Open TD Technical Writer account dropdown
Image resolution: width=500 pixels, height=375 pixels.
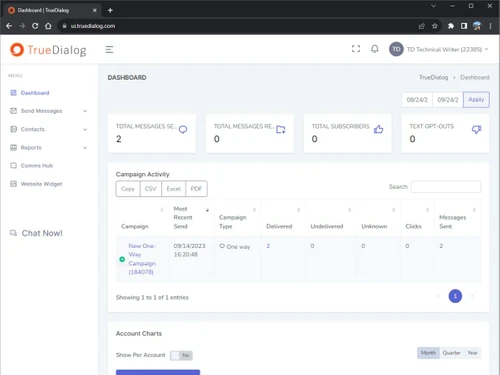pyautogui.click(x=447, y=49)
